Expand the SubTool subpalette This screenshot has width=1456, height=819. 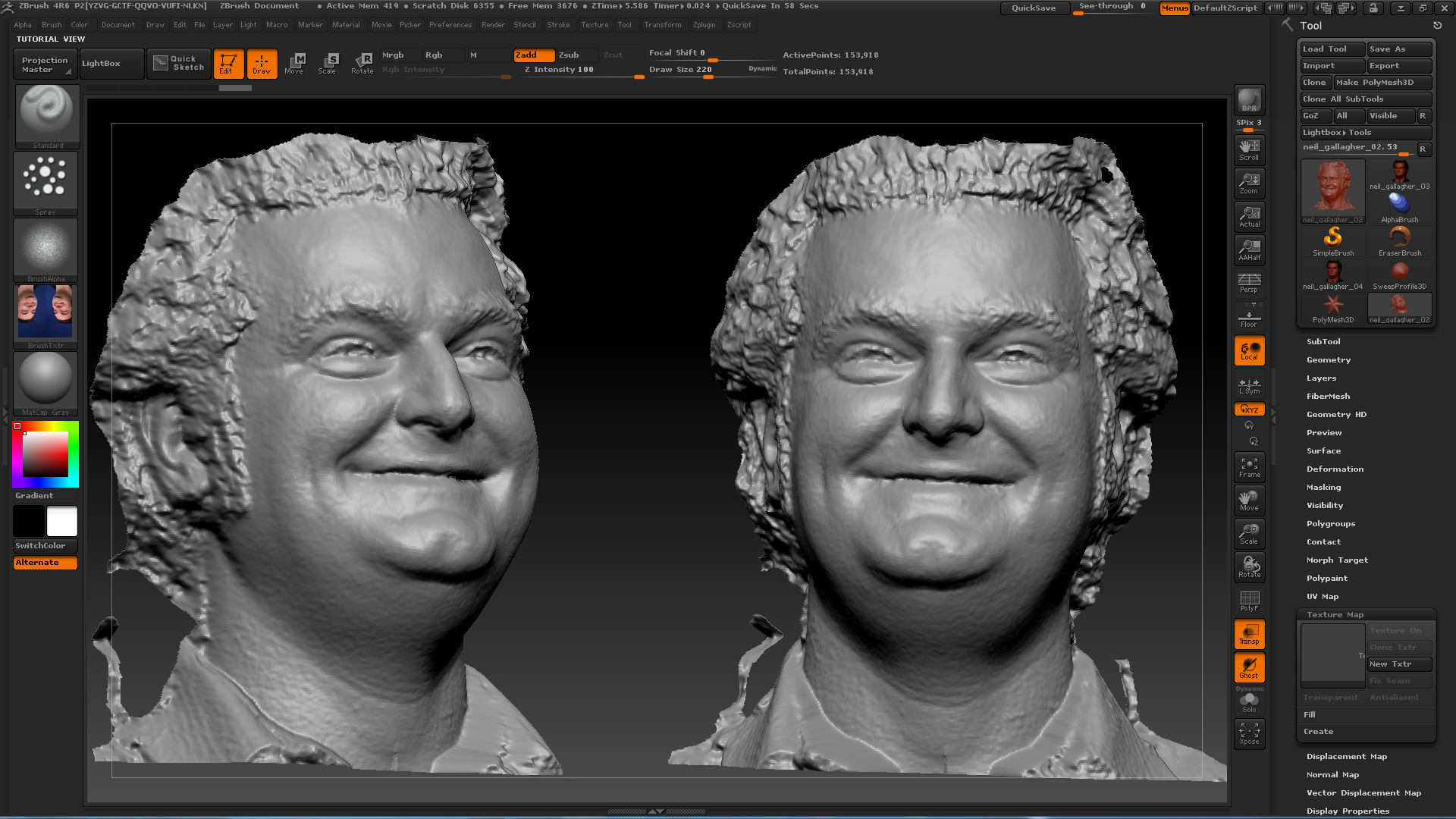click(1323, 341)
